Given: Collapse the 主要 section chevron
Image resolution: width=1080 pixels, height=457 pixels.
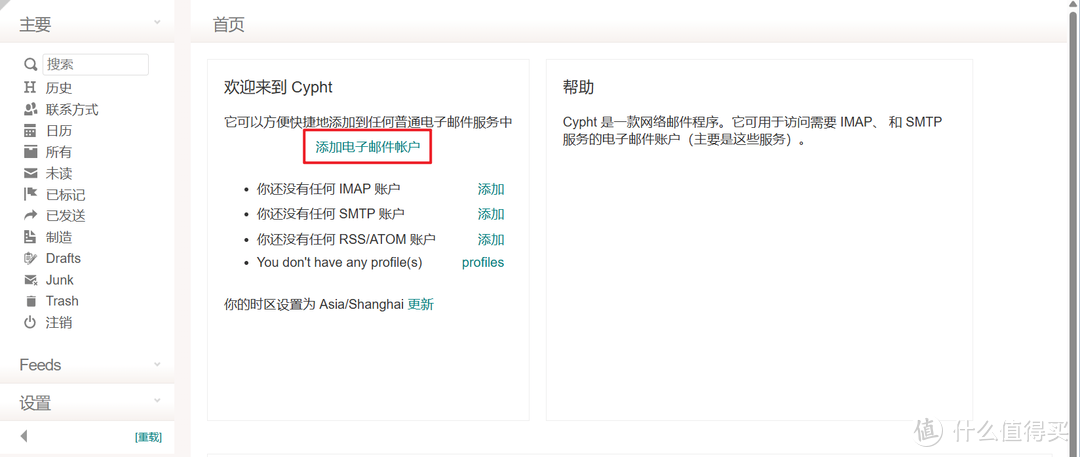Looking at the screenshot, I should [157, 23].
